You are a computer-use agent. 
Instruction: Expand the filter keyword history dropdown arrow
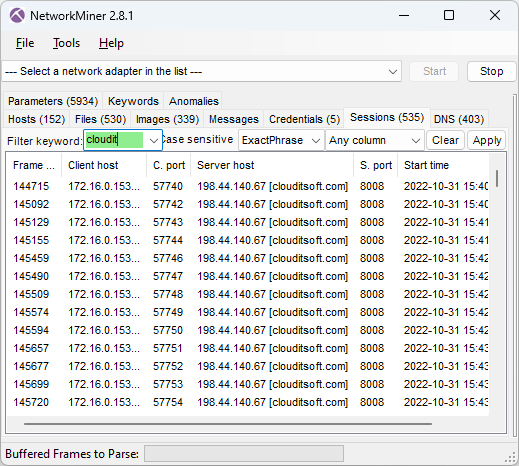(154, 140)
